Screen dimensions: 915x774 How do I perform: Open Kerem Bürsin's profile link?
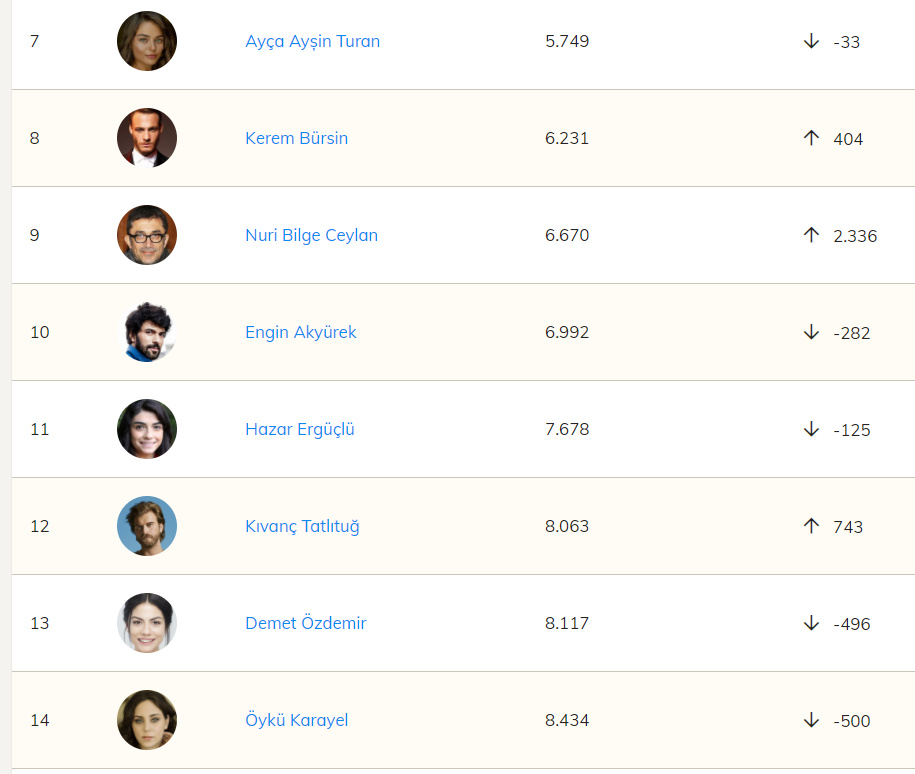pyautogui.click(x=296, y=138)
